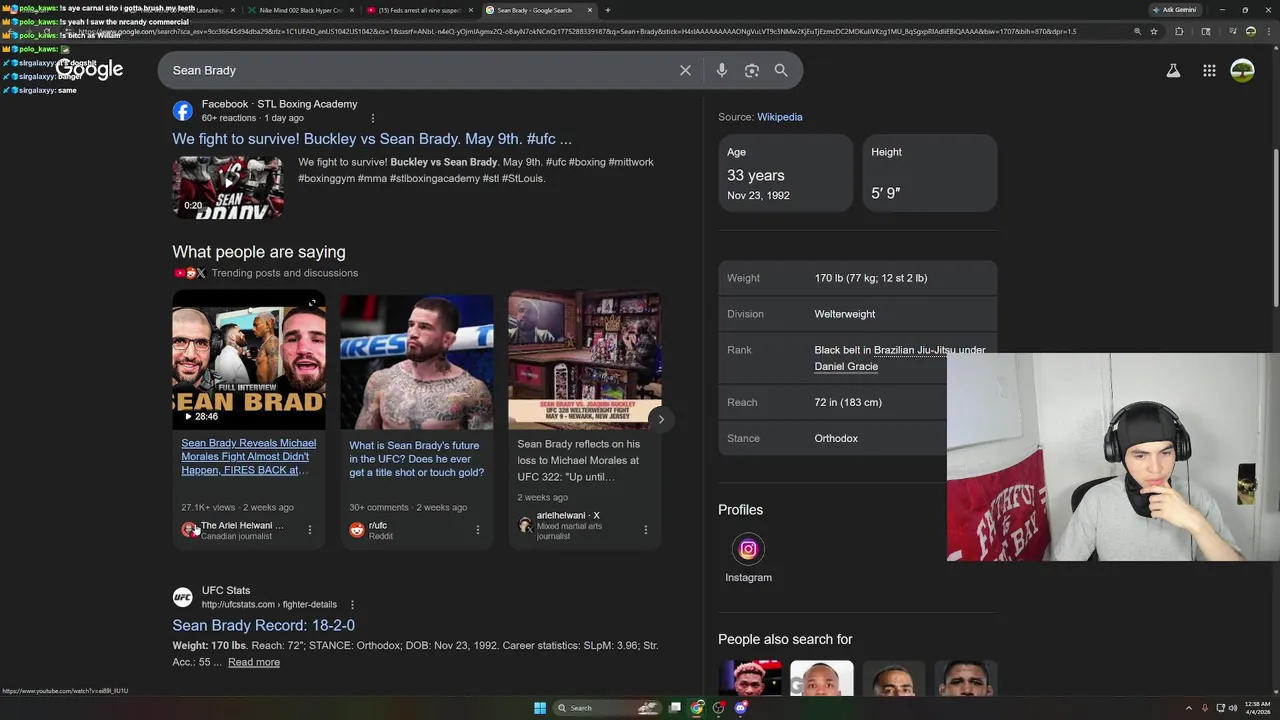The width and height of the screenshot is (1280, 720).
Task: Open What is Sean Brady's future post
Action: 416,459
